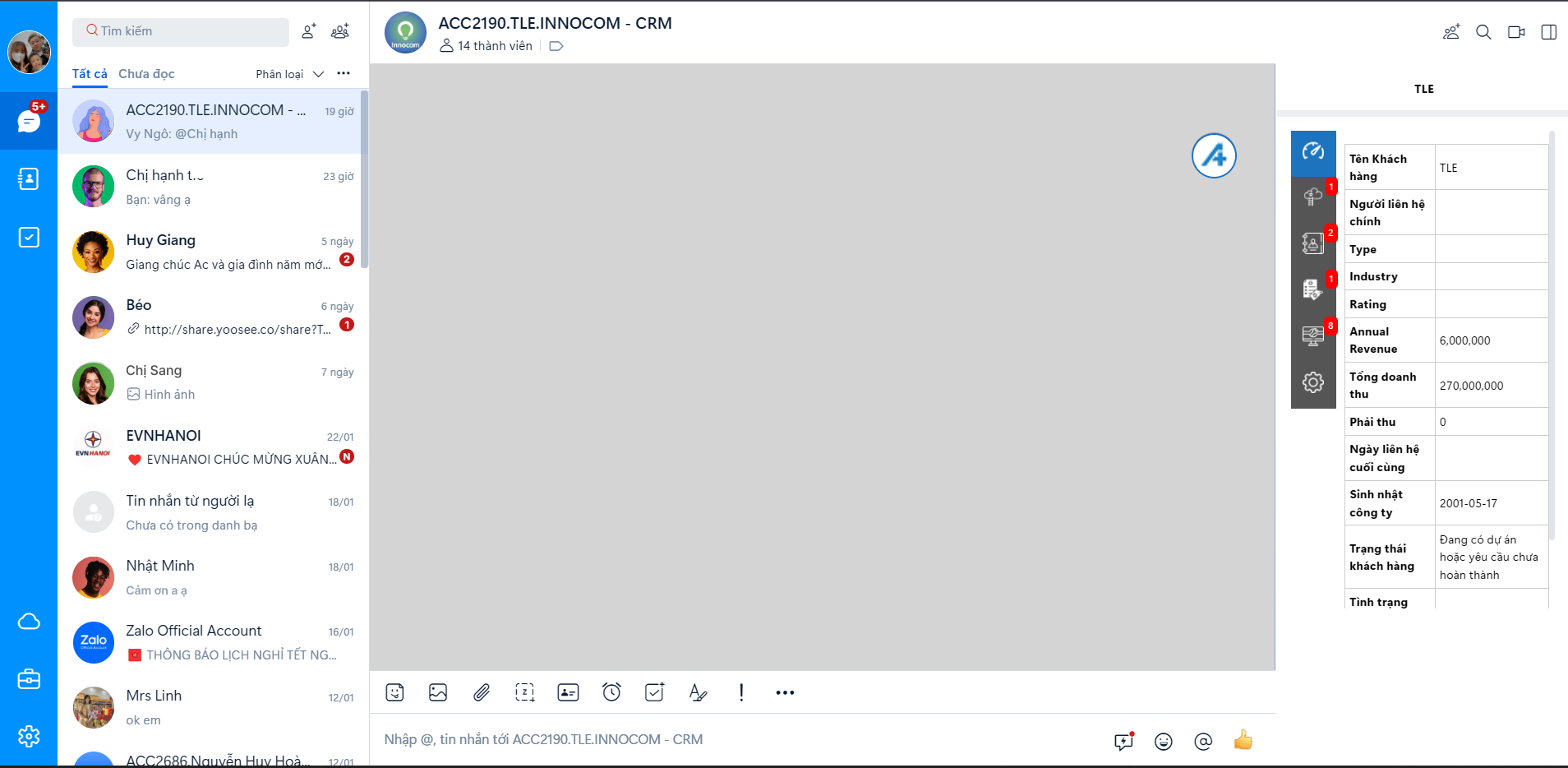Assign a task with checkbox-plus icon
This screenshot has height=768, width=1568.
pos(655,692)
